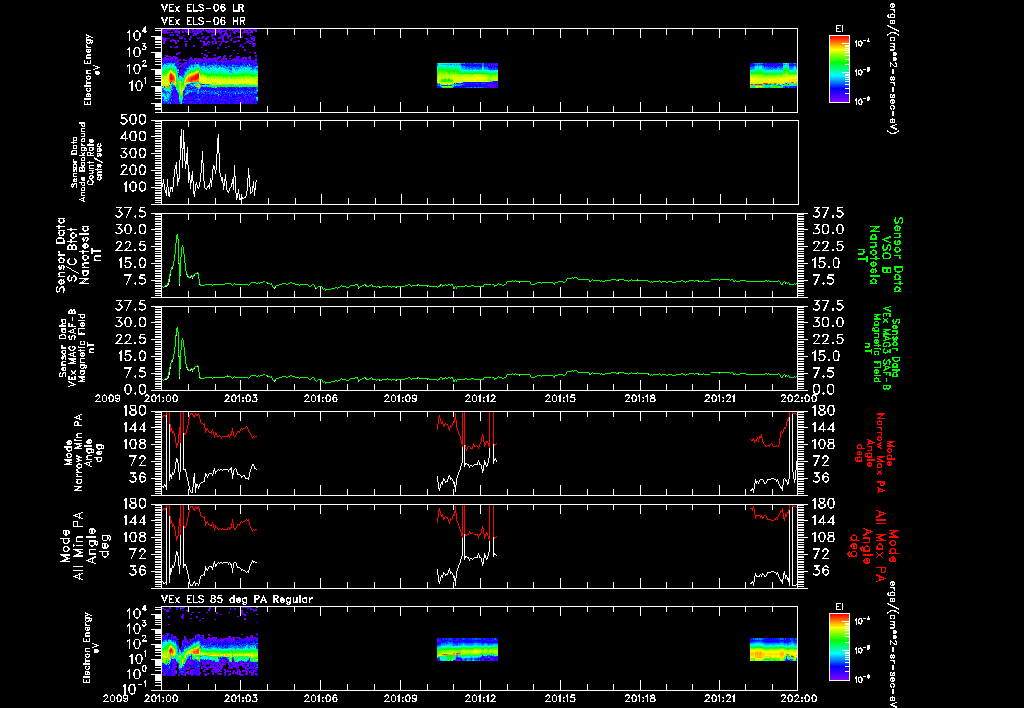Click the 85 deg PA spectrogram data block starting at 201:00
Viewport: 1024px width, 708px height.
coord(210,641)
